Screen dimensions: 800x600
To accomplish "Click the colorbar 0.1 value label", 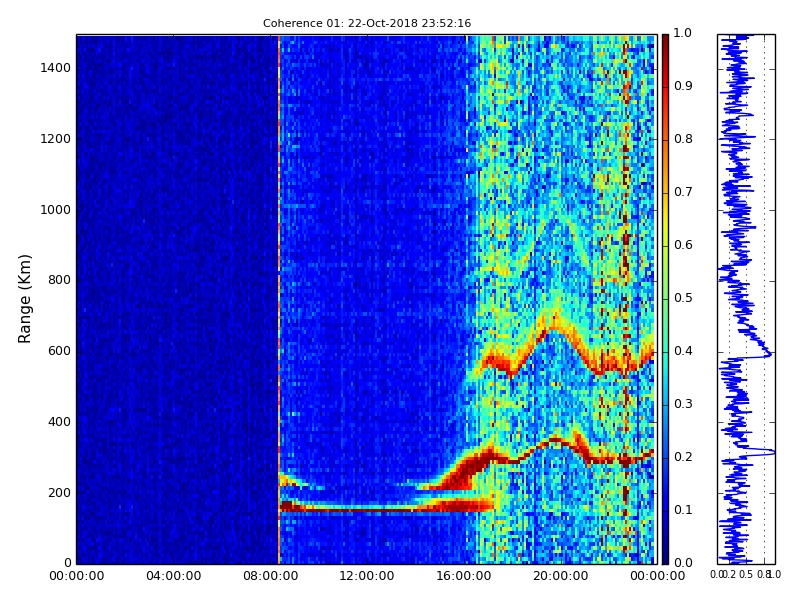I will coord(683,510).
